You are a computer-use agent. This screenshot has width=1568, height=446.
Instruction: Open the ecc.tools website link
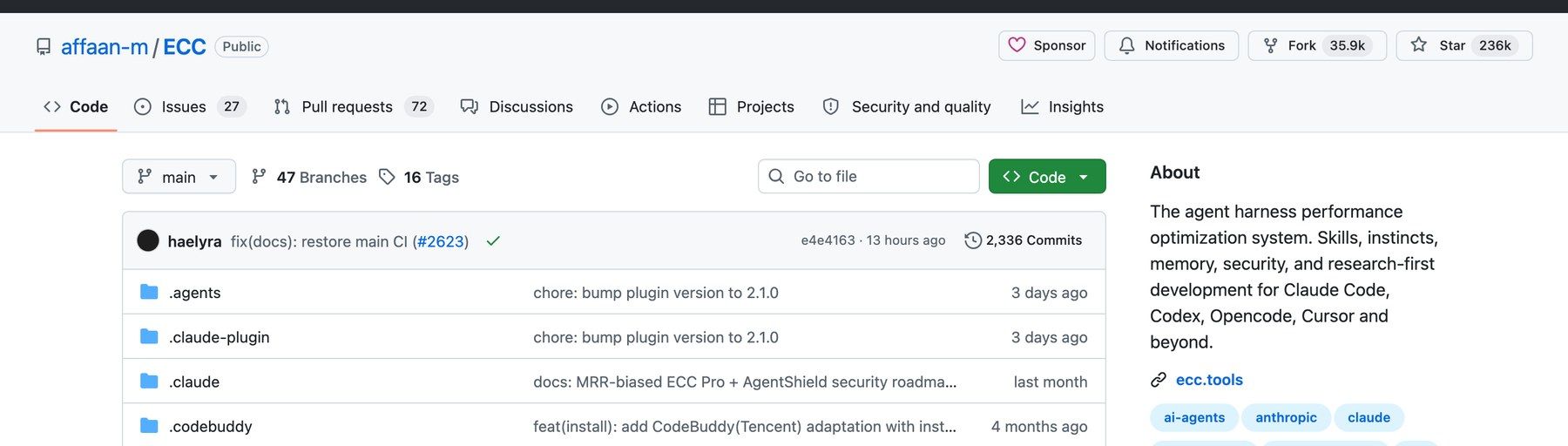coord(1209,380)
